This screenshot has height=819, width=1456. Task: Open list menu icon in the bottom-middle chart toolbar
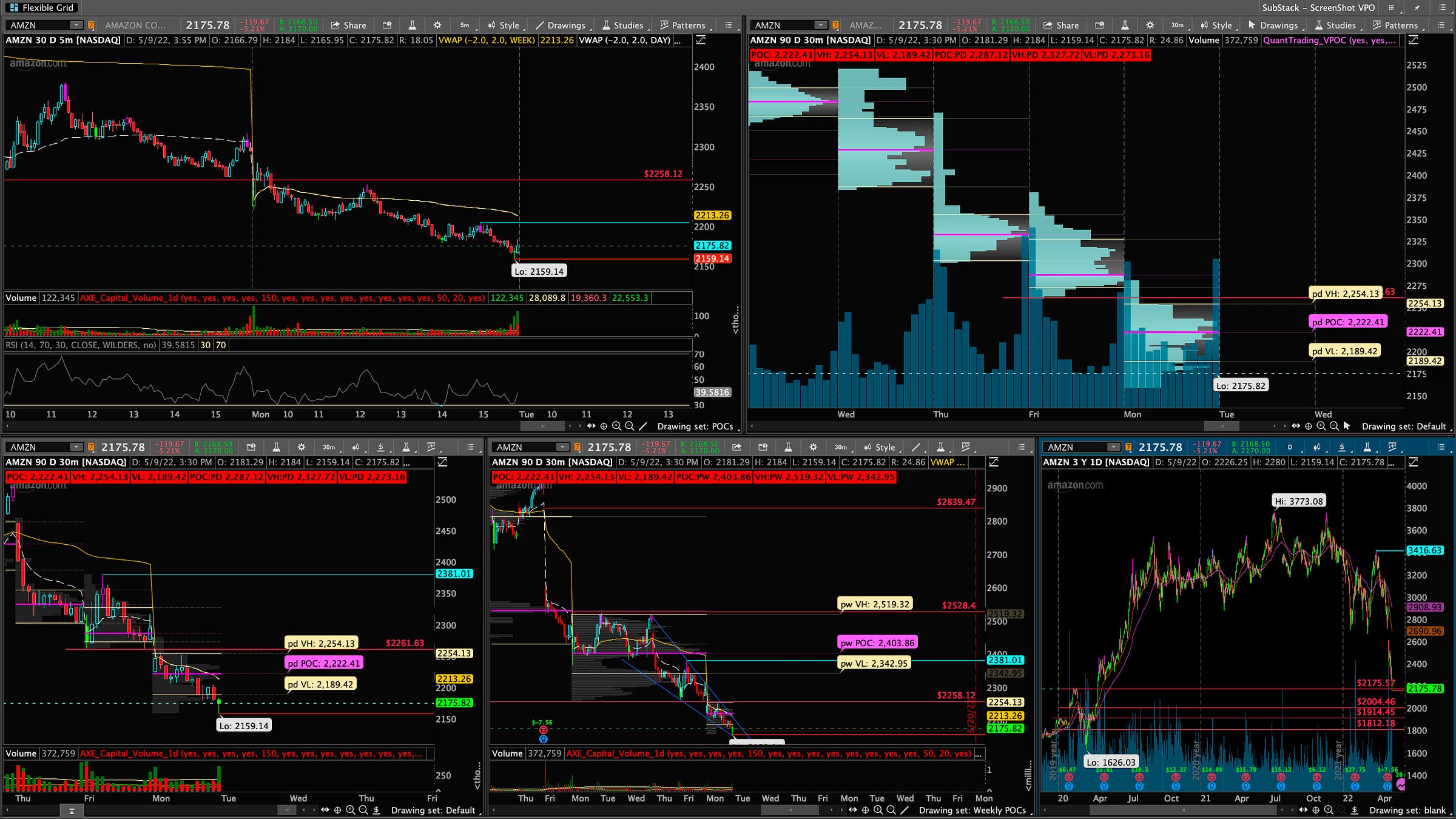1022,447
